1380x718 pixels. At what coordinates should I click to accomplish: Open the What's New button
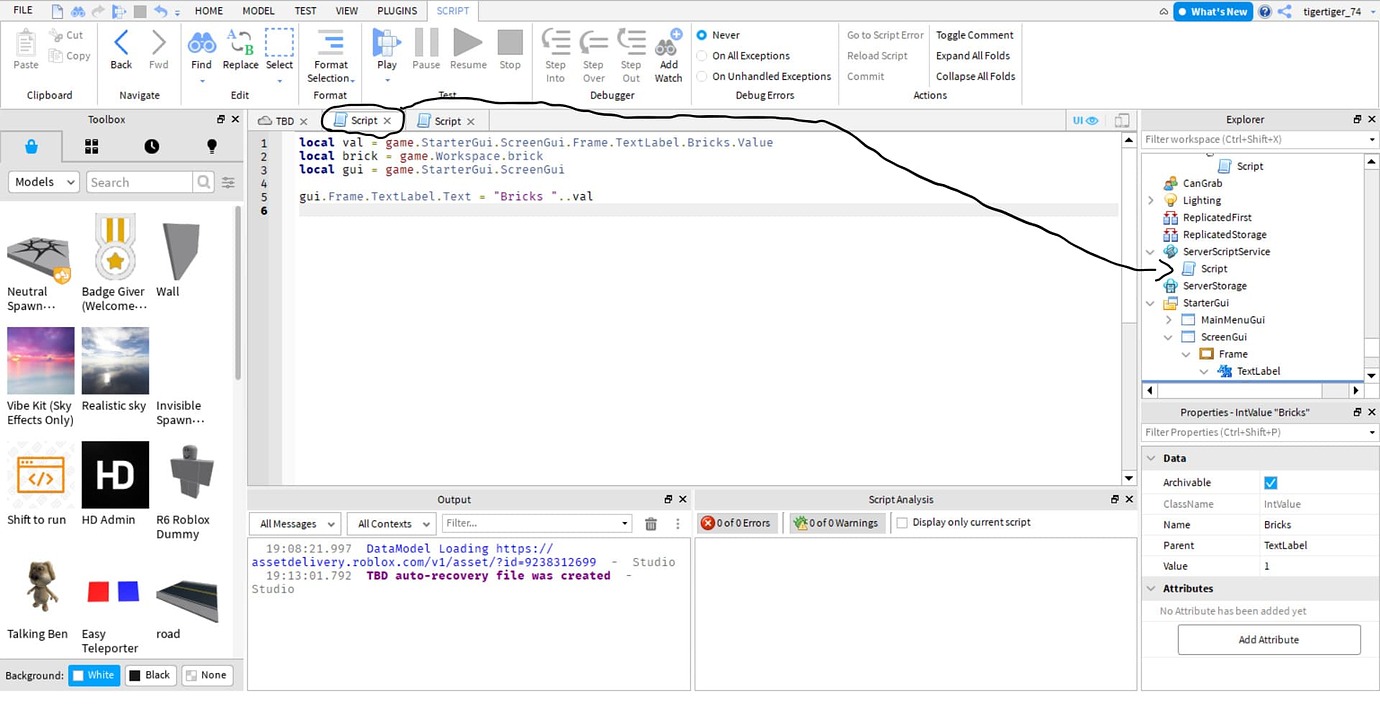(x=1212, y=12)
